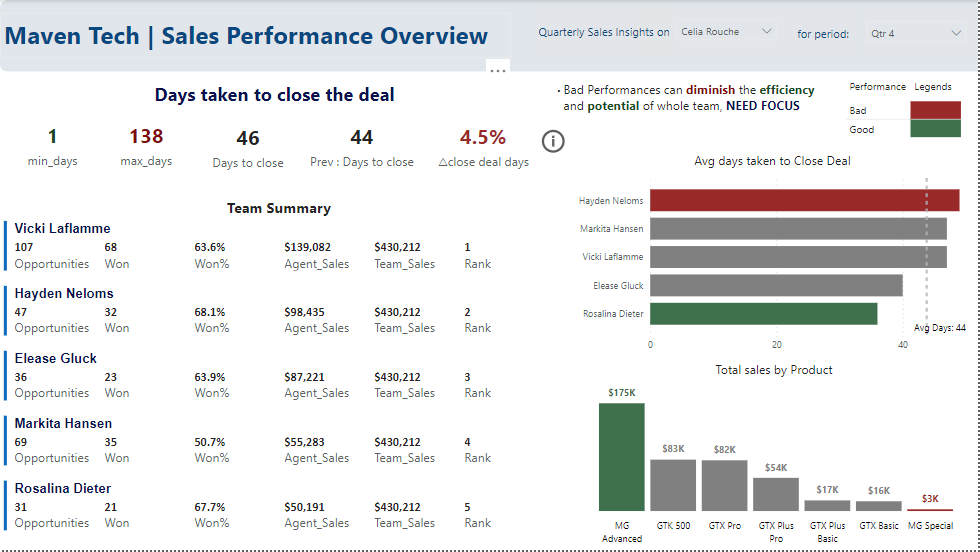Click Vicki Laflamme's 107 opportunities value
This screenshot has height=552, width=980.
coord(24,247)
